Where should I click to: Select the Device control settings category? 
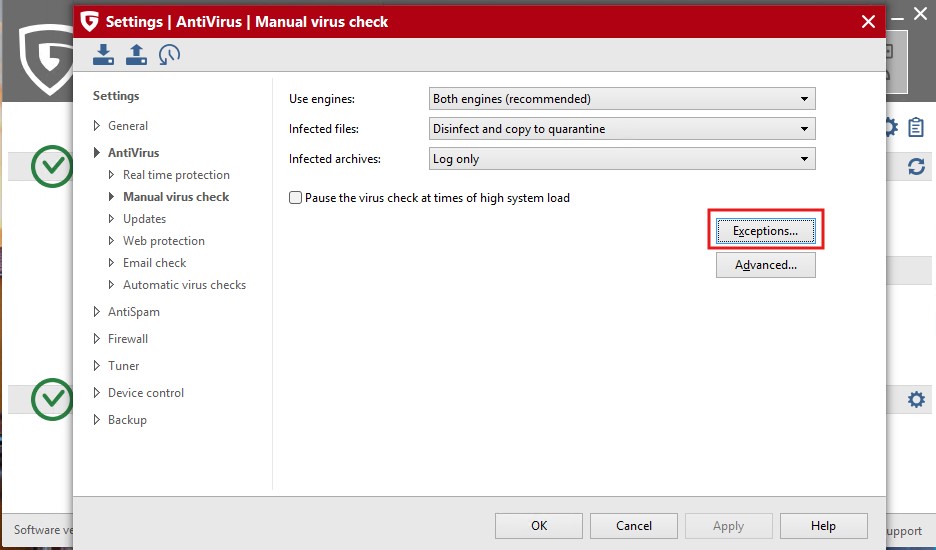tap(146, 392)
